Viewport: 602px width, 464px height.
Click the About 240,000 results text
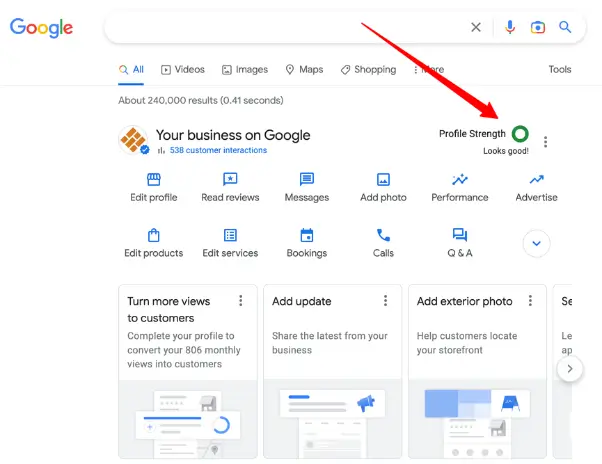201,101
